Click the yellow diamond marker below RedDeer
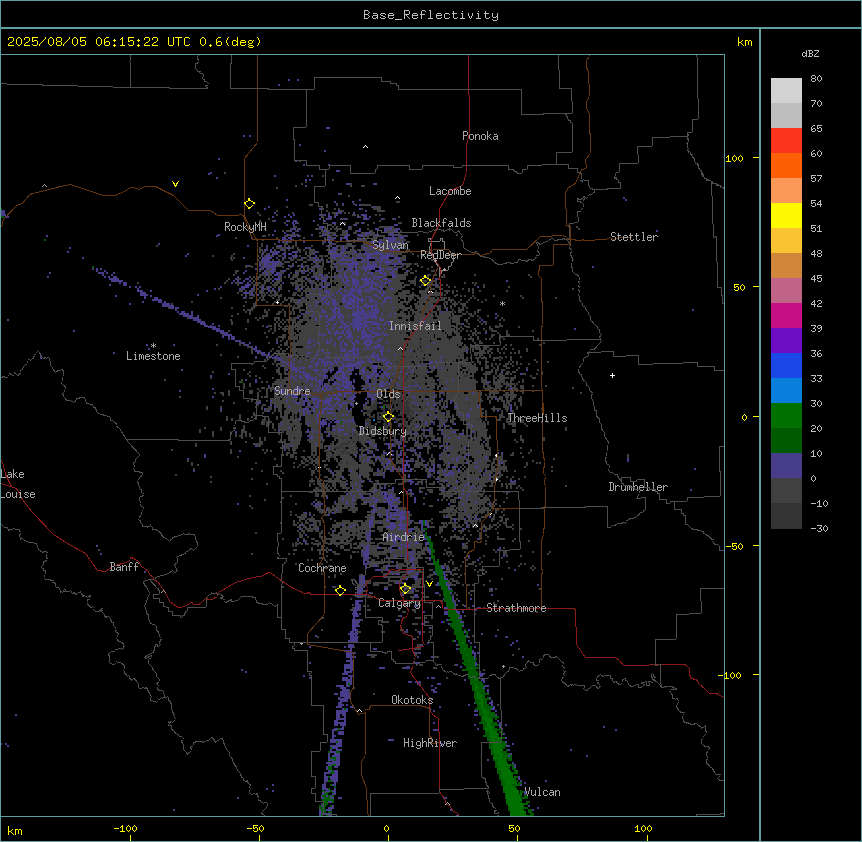862x842 pixels. click(426, 280)
